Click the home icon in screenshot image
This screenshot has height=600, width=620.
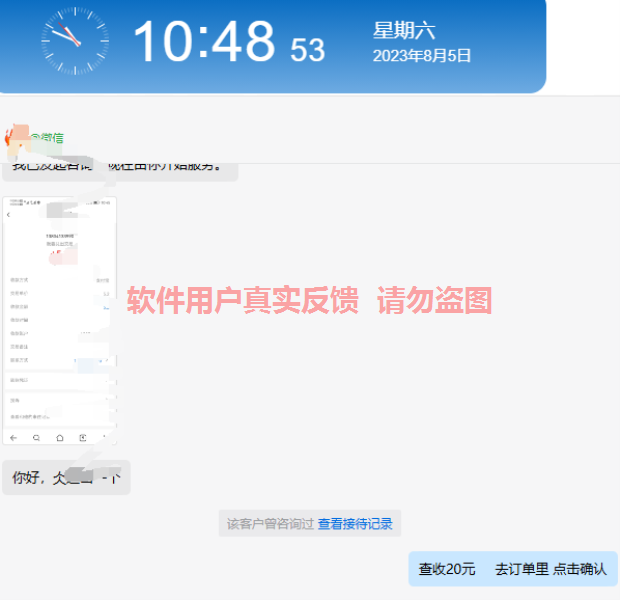pos(59,438)
